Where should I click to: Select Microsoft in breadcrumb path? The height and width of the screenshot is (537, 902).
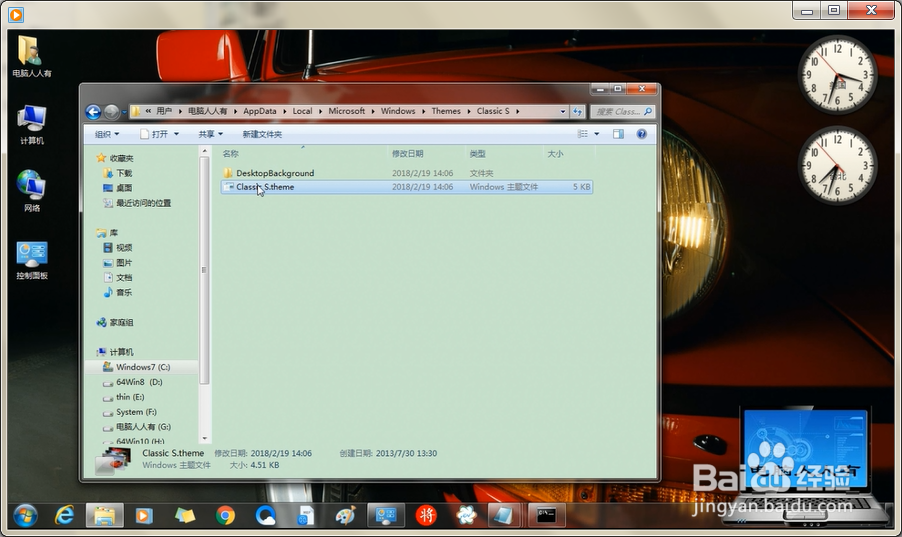point(346,111)
